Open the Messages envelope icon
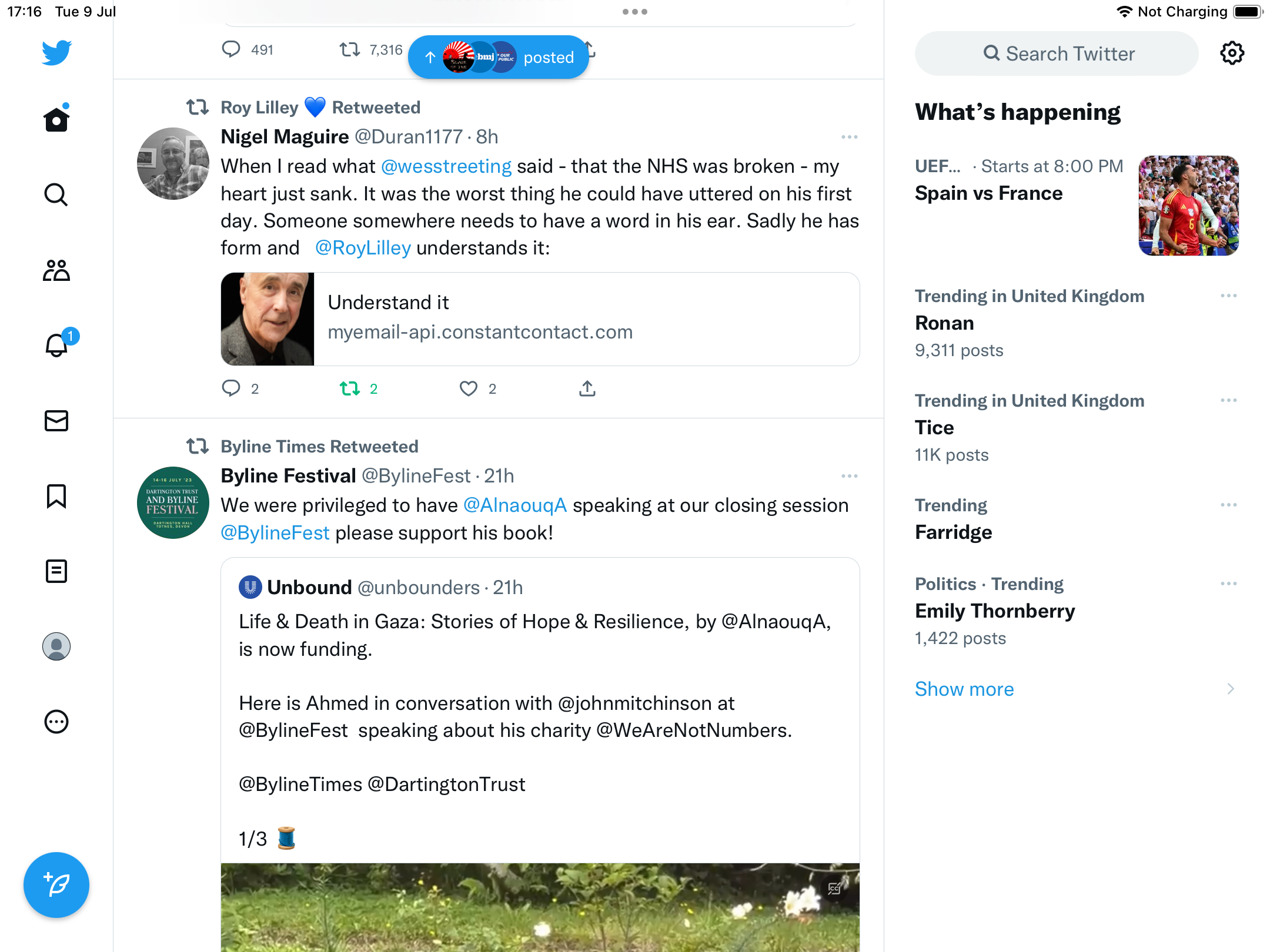 coord(56,421)
